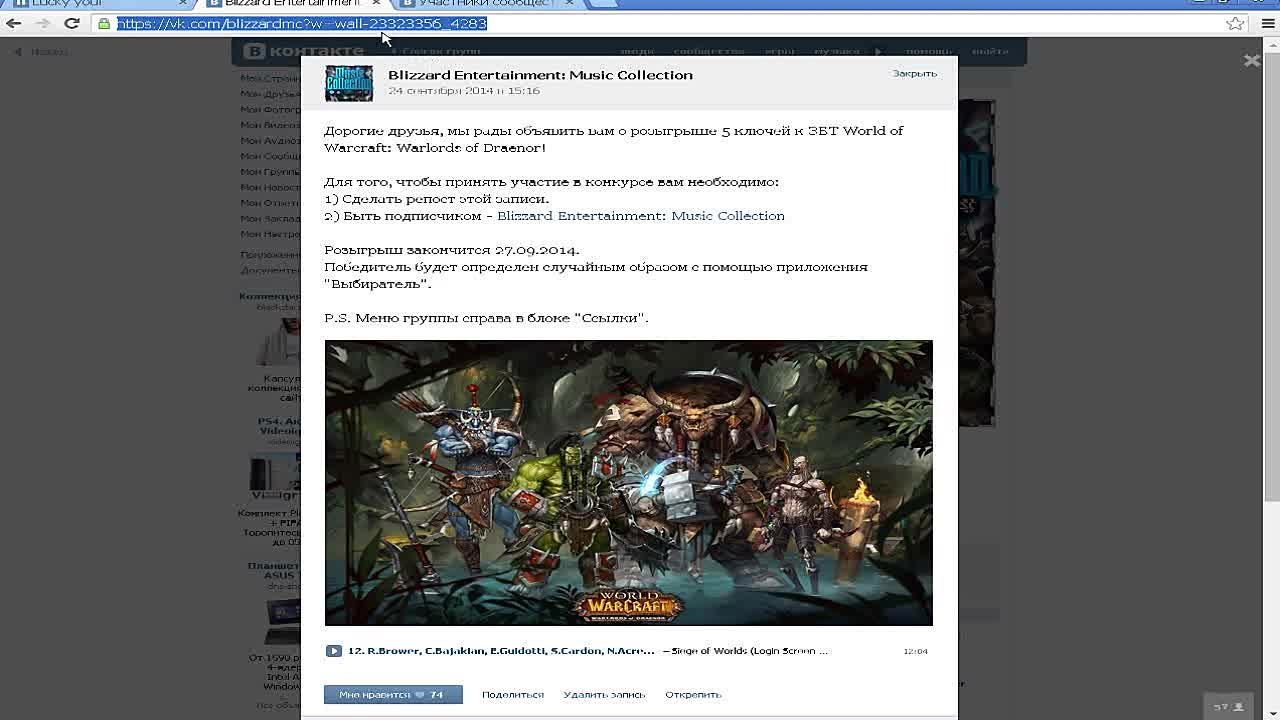The image size is (1280, 720).
Task: Click the Удалить запись link
Action: tap(604, 695)
